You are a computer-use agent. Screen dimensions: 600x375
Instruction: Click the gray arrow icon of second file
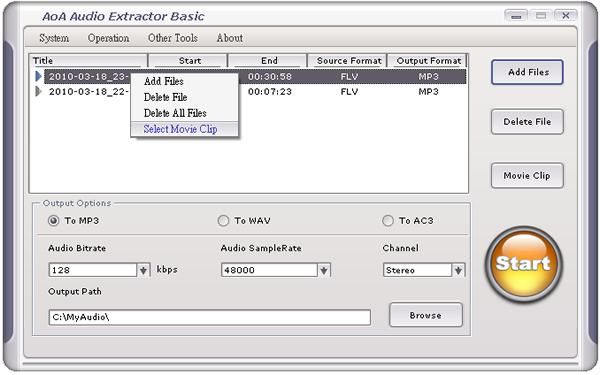38,91
